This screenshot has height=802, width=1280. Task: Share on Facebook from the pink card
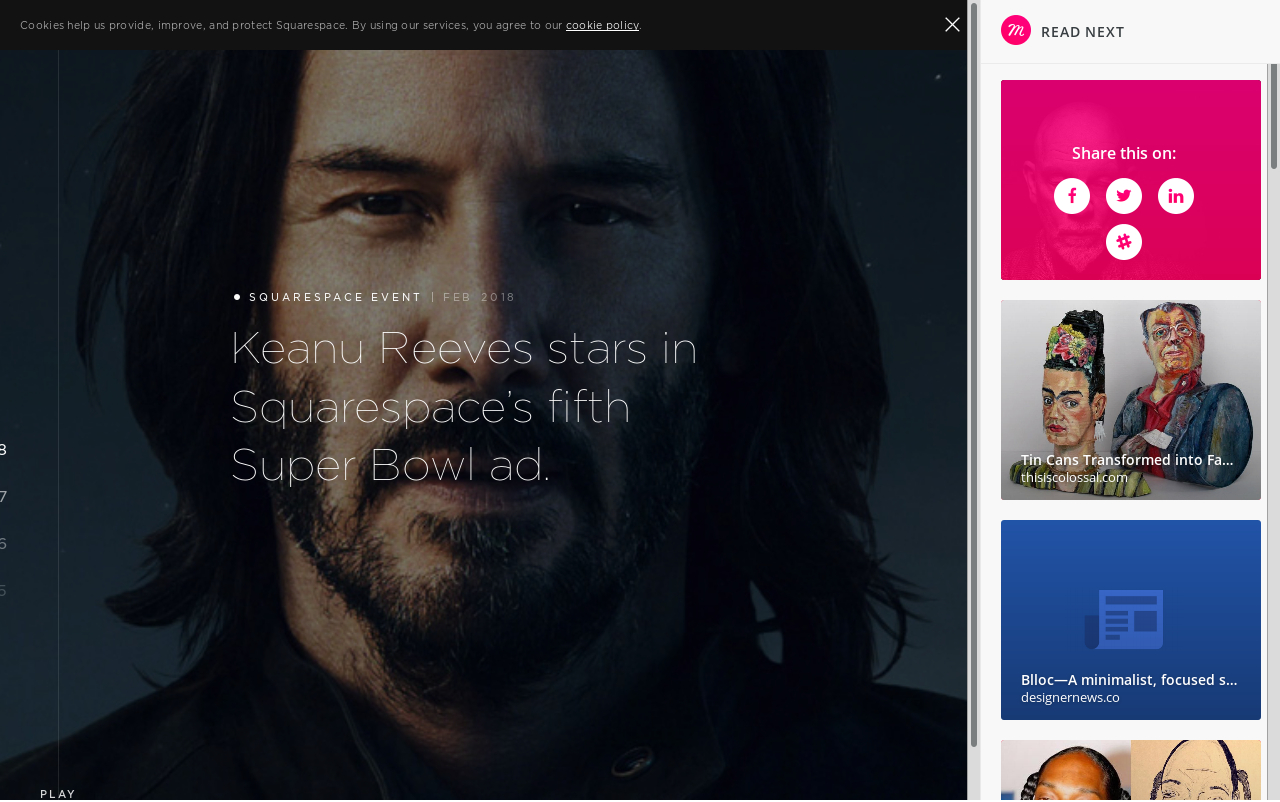(1071, 196)
